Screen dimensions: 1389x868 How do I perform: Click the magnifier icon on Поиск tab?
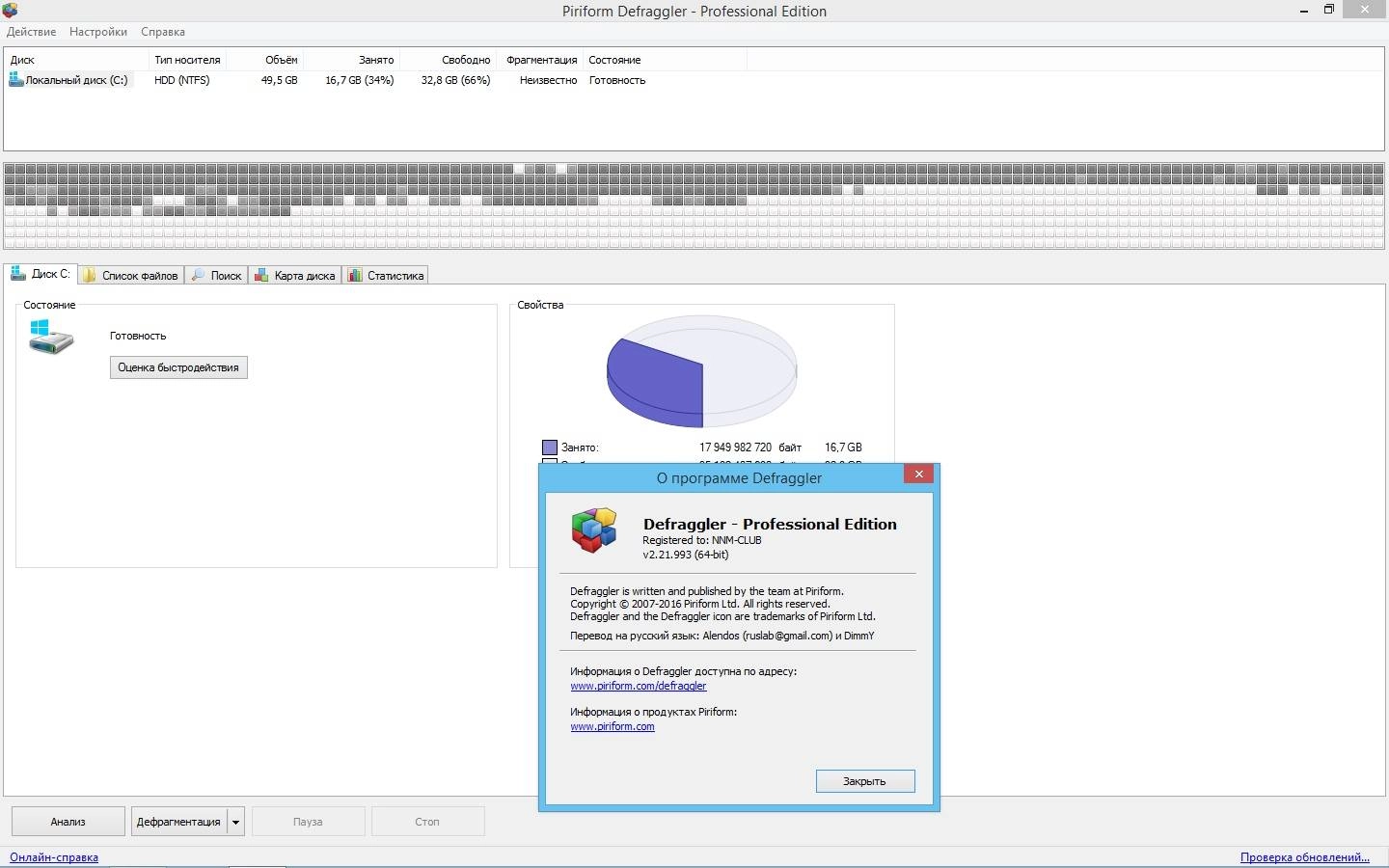click(198, 276)
